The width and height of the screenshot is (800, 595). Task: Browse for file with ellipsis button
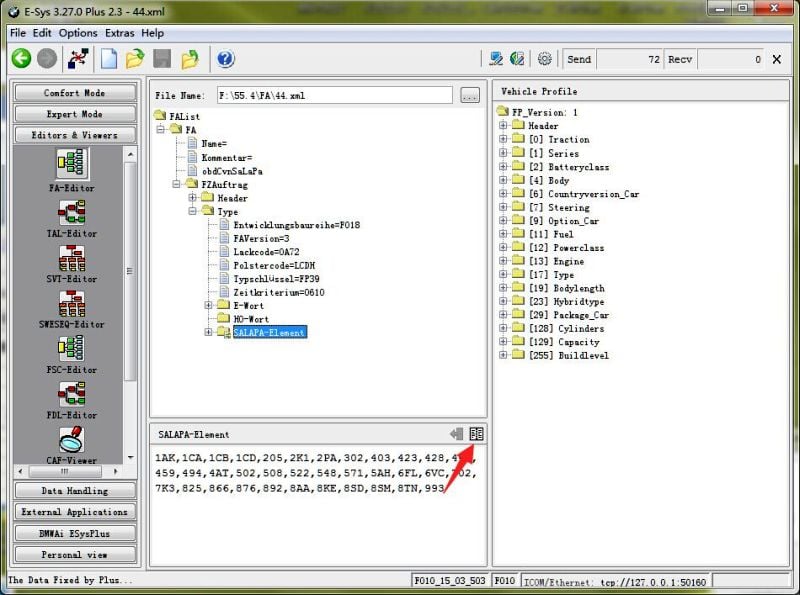pyautogui.click(x=469, y=95)
